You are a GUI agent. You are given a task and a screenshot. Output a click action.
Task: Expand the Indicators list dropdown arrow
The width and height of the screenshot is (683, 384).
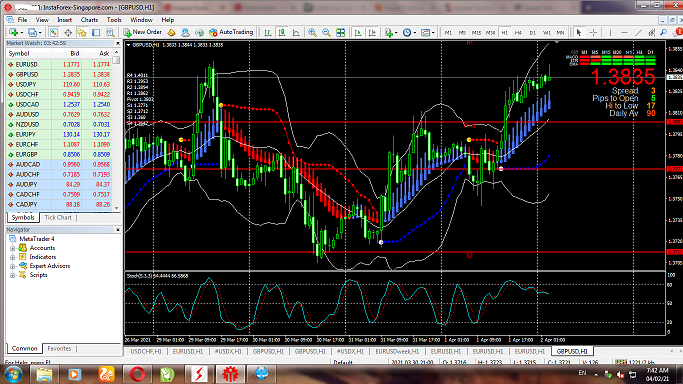pyautogui.click(x=396, y=33)
